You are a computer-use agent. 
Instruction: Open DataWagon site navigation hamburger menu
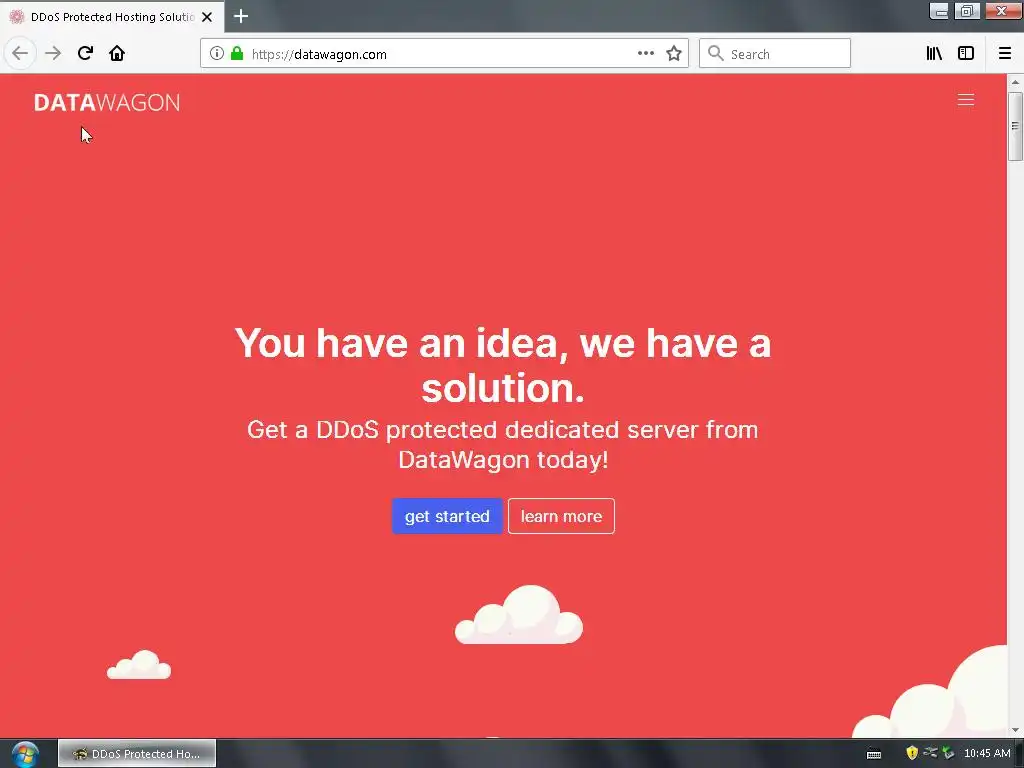[966, 100]
